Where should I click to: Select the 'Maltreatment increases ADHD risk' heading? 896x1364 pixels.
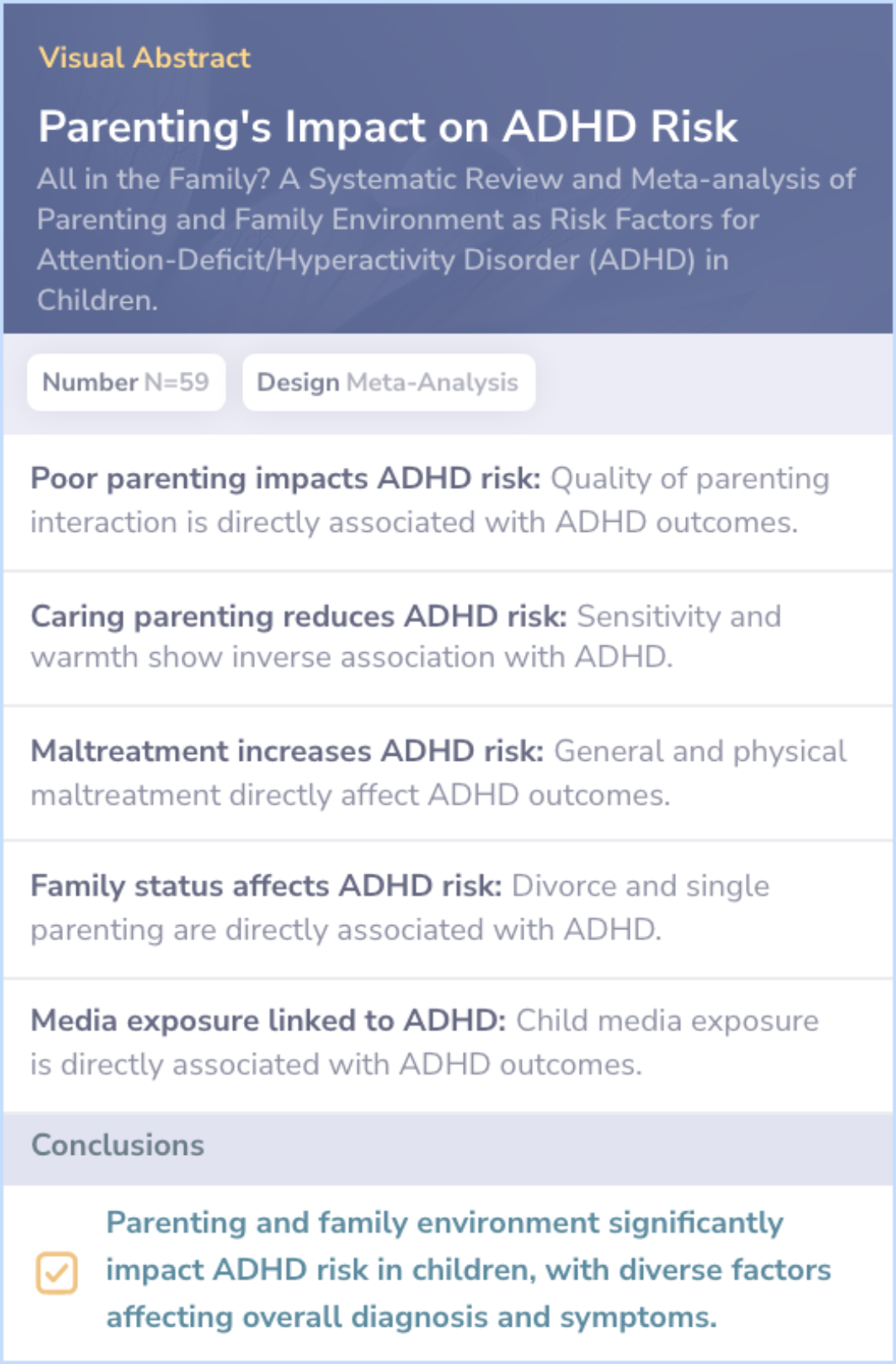coord(287,752)
